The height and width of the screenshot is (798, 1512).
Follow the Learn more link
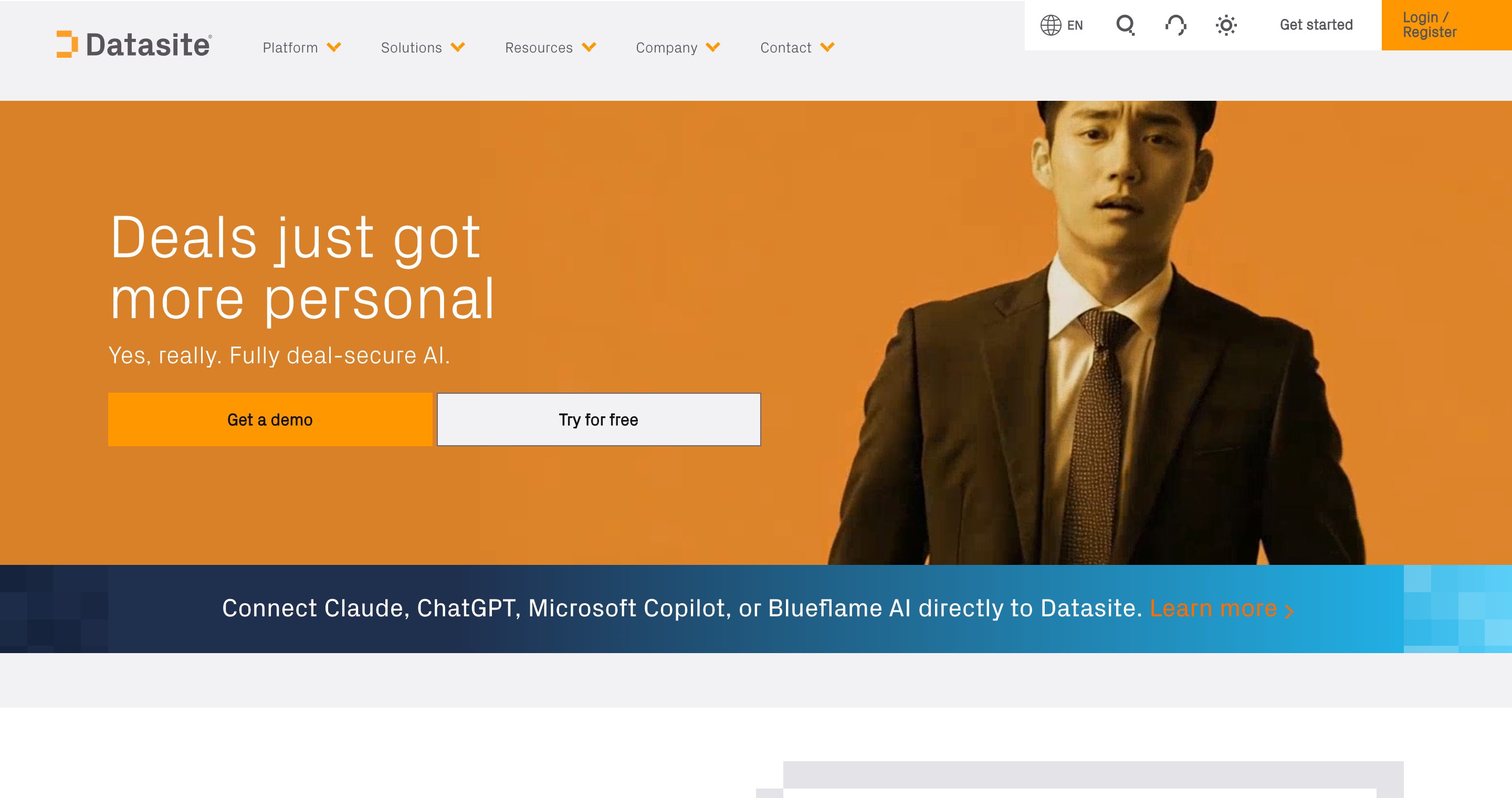coord(1213,608)
